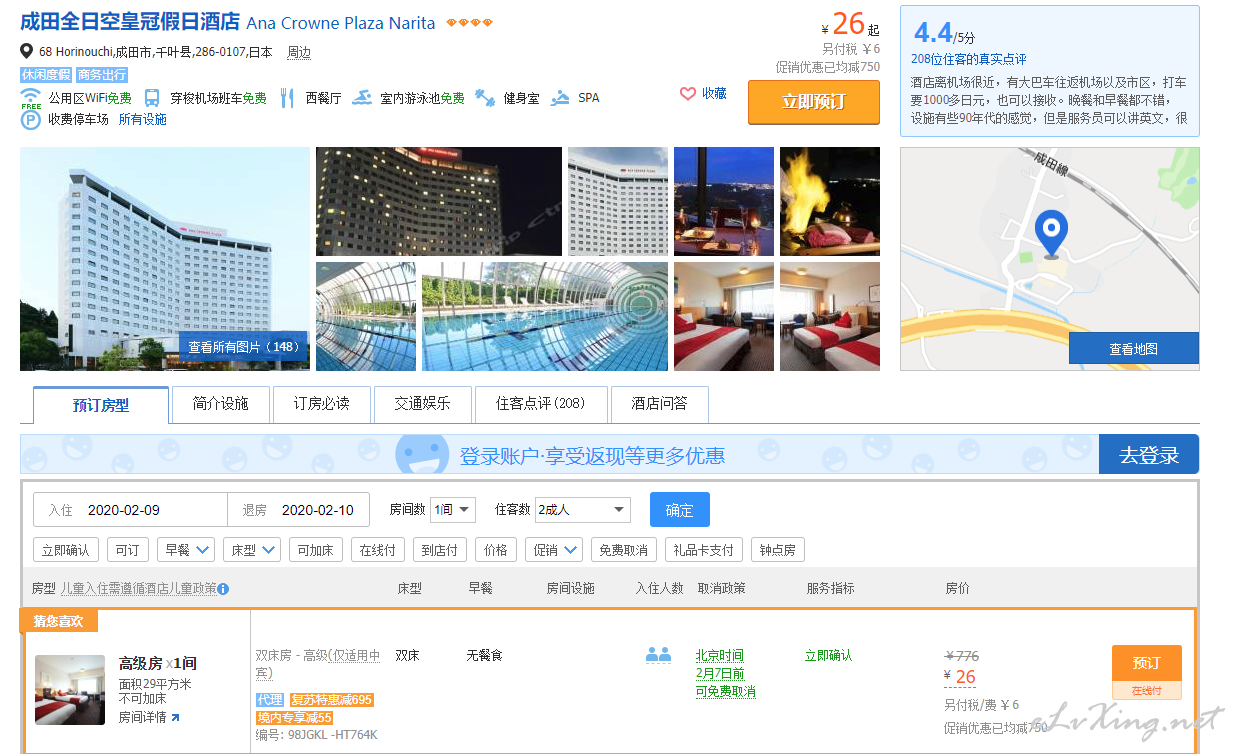Go to the 交通娱乐 tab
Image resolution: width=1235 pixels, height=754 pixels.
pyautogui.click(x=422, y=404)
